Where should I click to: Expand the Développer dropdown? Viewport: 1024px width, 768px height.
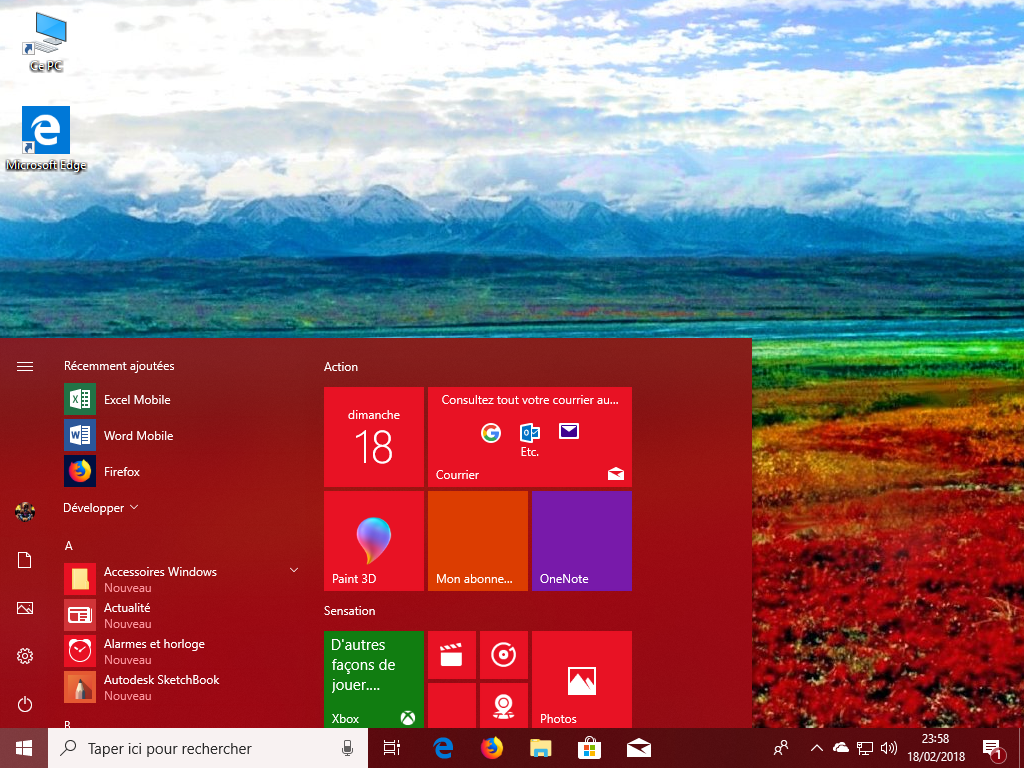coord(100,507)
